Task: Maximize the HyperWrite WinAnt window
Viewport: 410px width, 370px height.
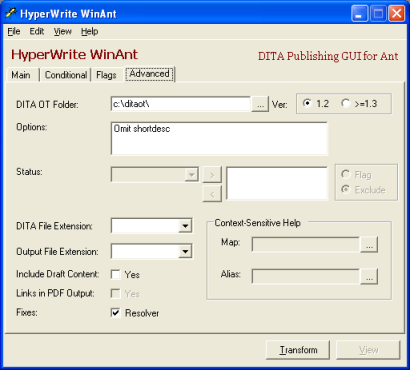Action: pos(378,14)
